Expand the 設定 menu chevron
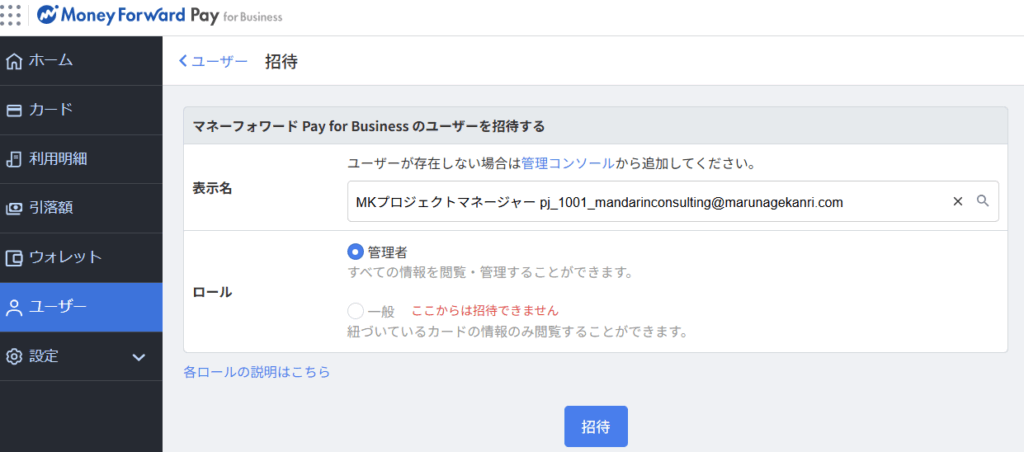 pos(139,357)
